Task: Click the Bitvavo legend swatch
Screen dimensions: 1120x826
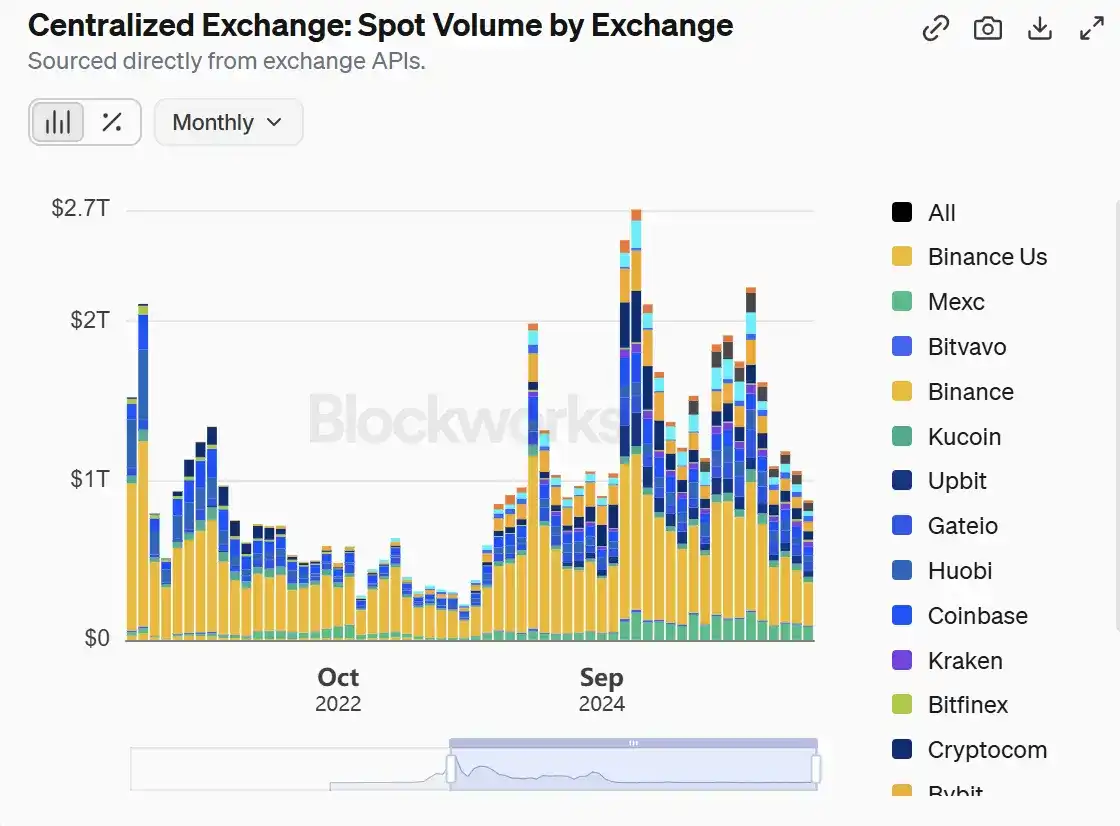Action: pyautogui.click(x=902, y=347)
